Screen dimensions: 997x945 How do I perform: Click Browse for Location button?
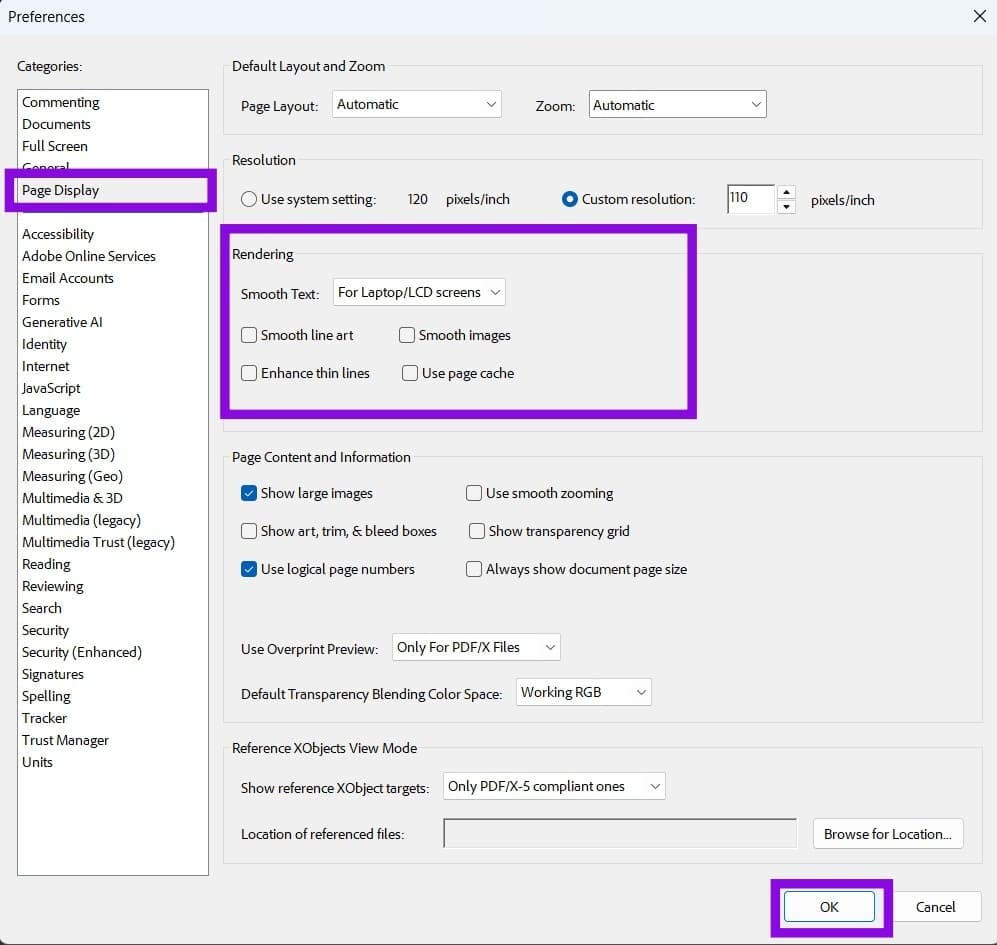[888, 834]
